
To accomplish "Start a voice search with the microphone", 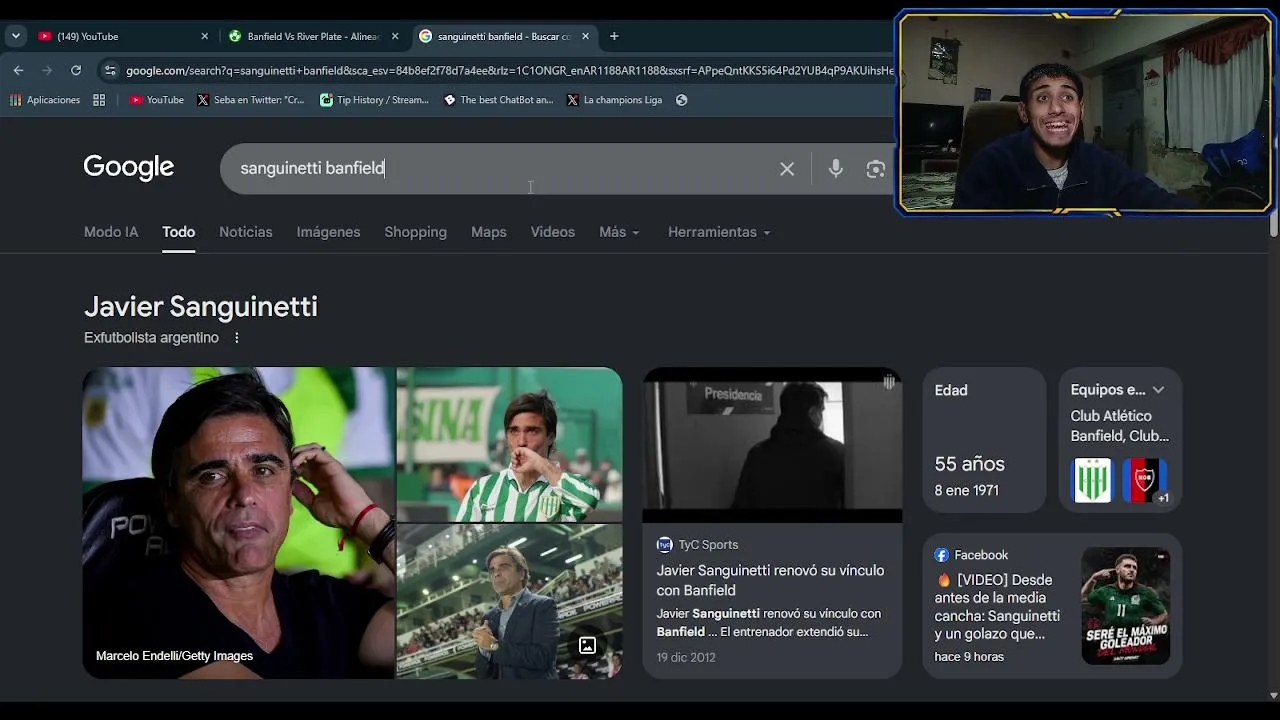I will pos(836,169).
